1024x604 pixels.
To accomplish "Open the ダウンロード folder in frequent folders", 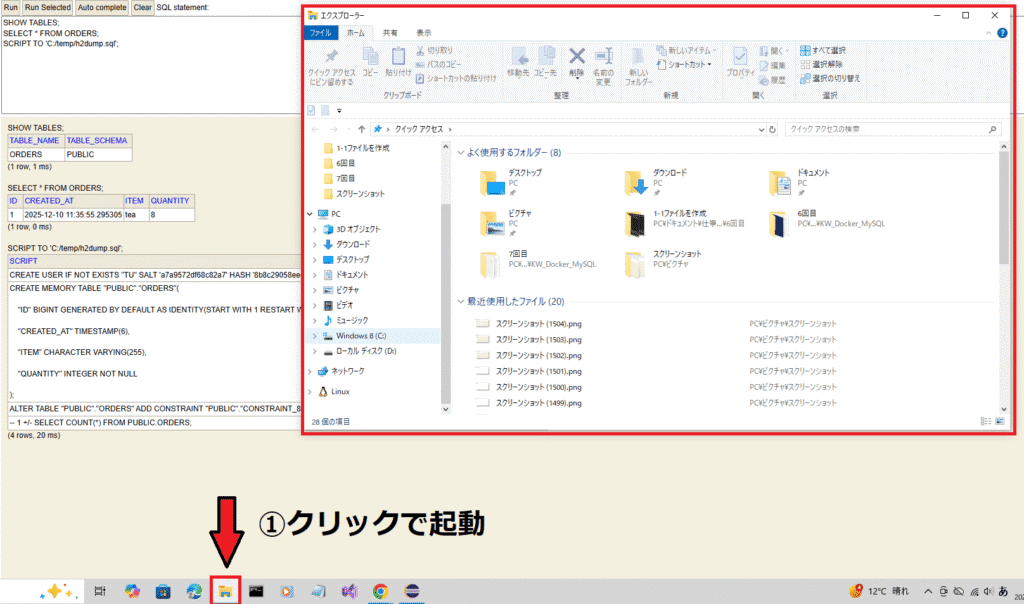I will pos(638,182).
